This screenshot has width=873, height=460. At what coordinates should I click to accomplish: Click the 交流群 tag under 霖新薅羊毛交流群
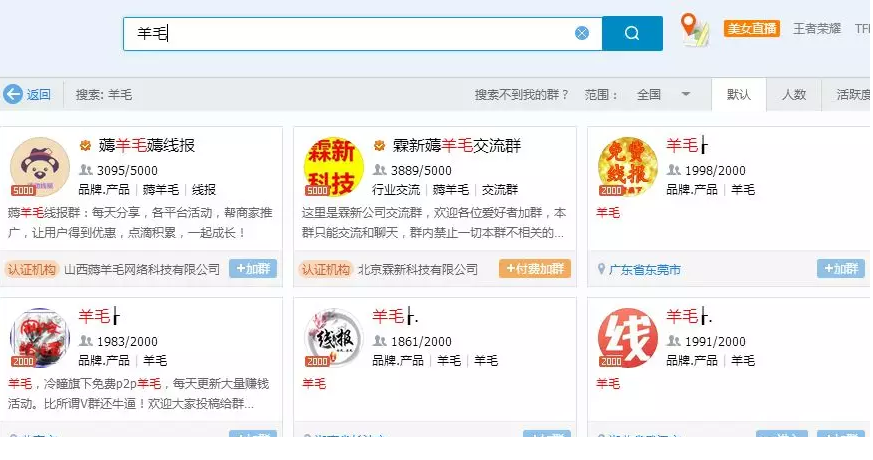[499, 190]
